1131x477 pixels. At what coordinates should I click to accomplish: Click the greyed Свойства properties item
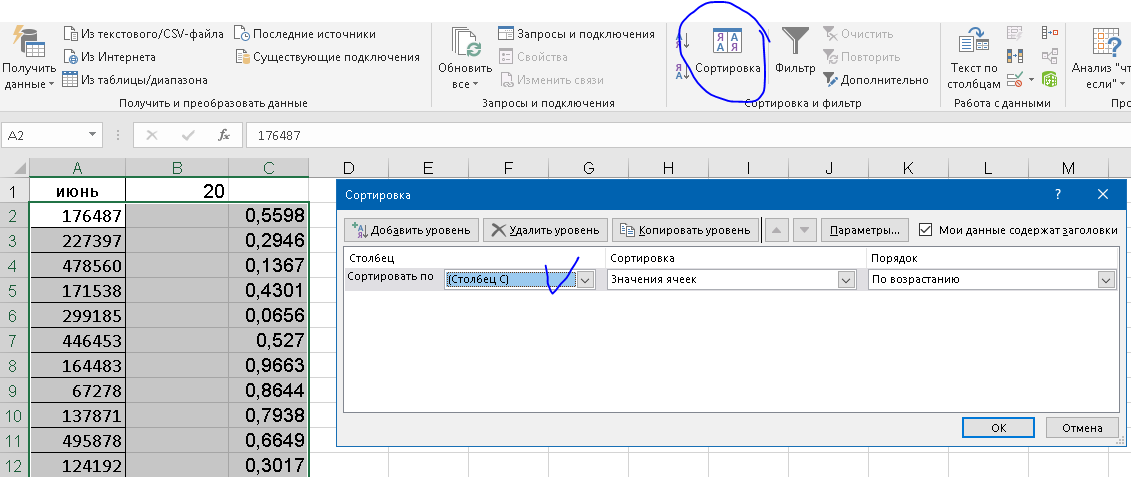tap(534, 57)
